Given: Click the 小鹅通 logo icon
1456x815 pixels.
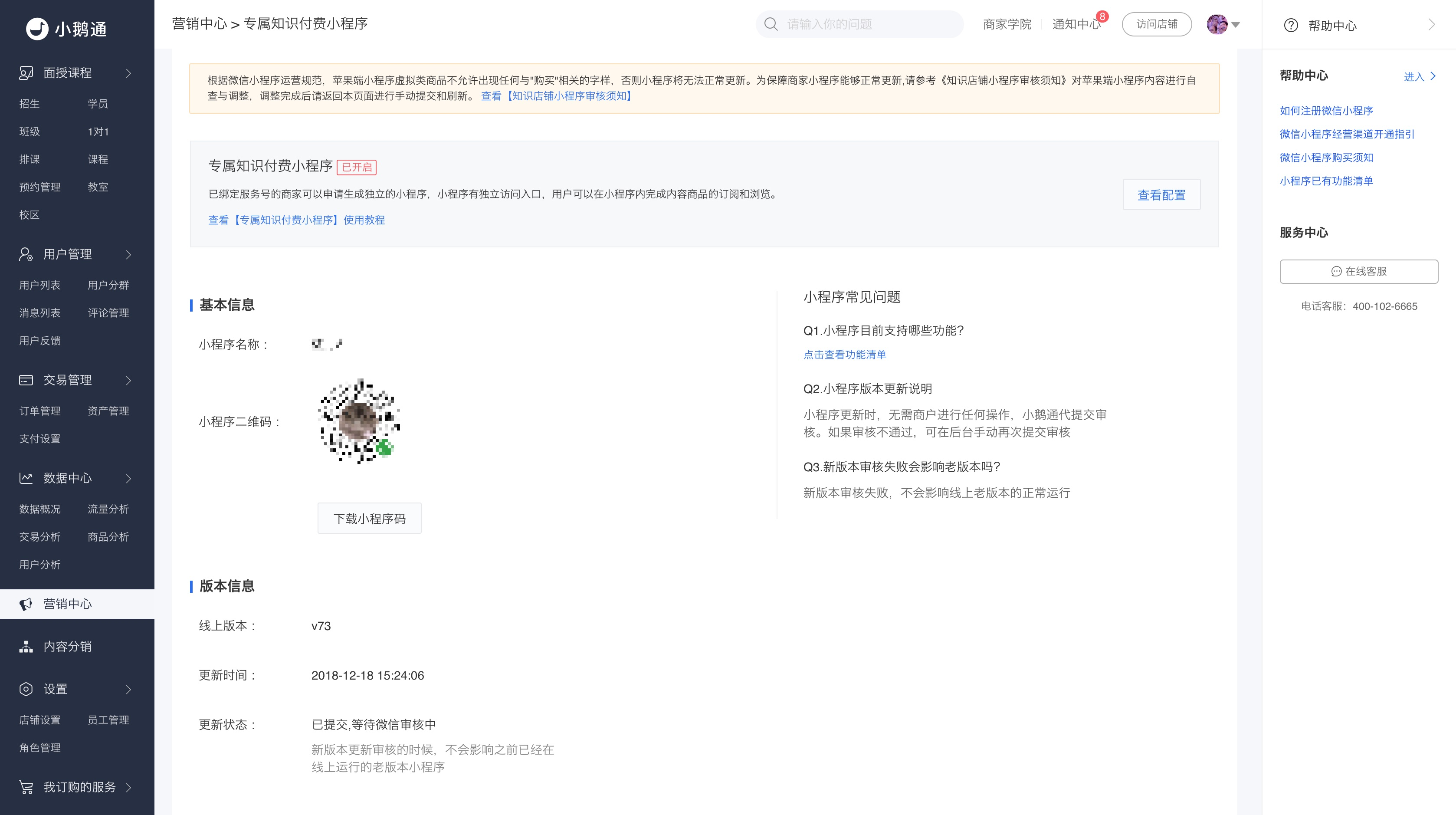Looking at the screenshot, I should (x=37, y=29).
